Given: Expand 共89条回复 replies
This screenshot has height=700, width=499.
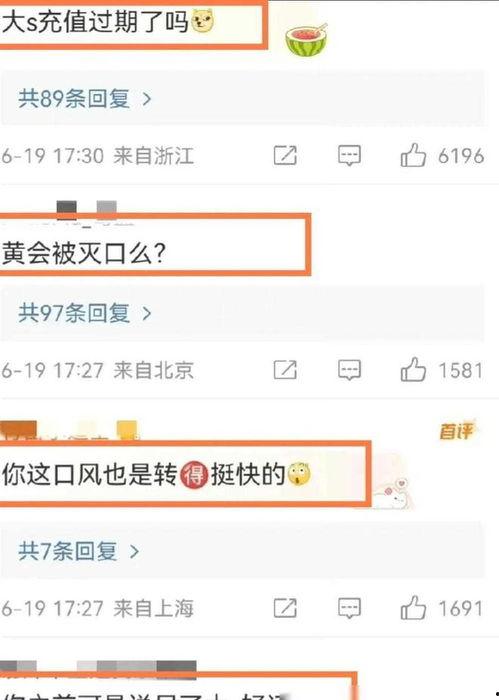Looking at the screenshot, I should (85, 98).
